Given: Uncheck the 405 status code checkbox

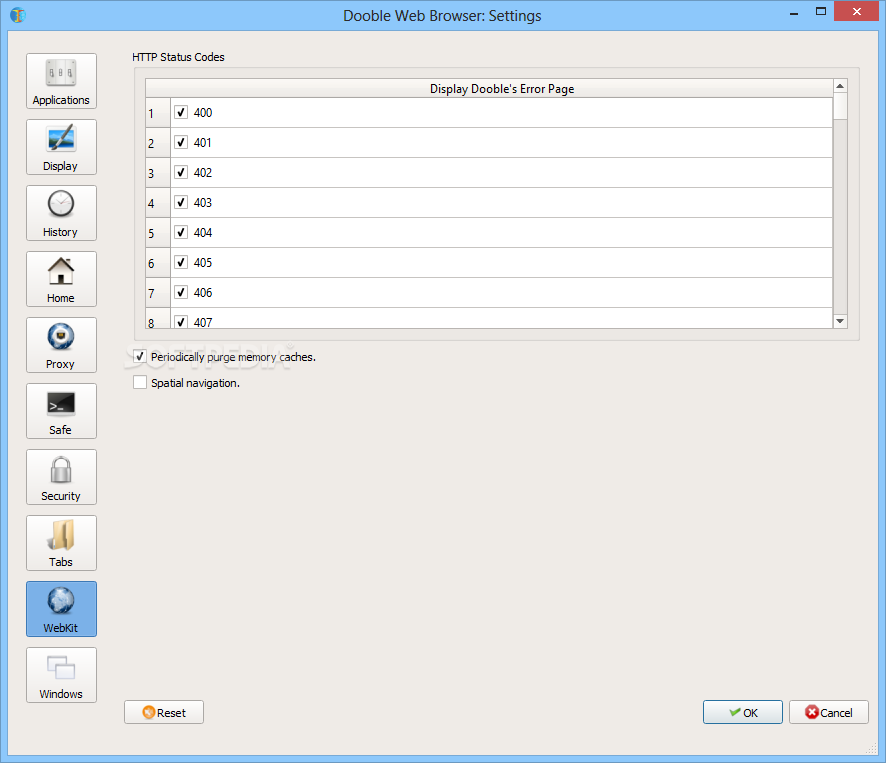Looking at the screenshot, I should click(181, 262).
